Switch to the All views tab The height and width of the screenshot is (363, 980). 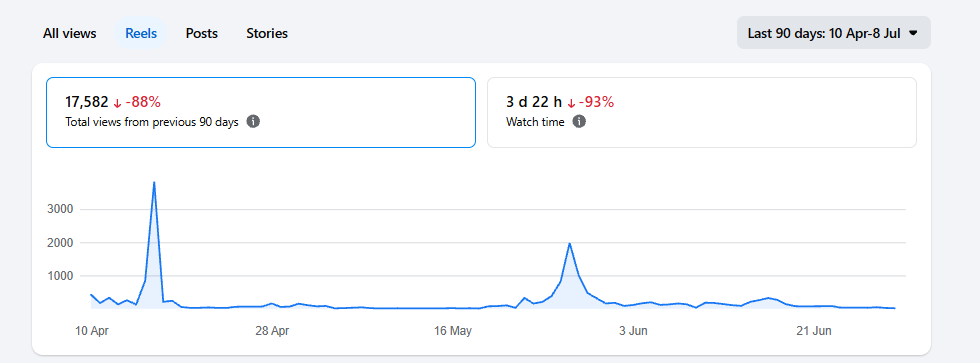click(69, 33)
